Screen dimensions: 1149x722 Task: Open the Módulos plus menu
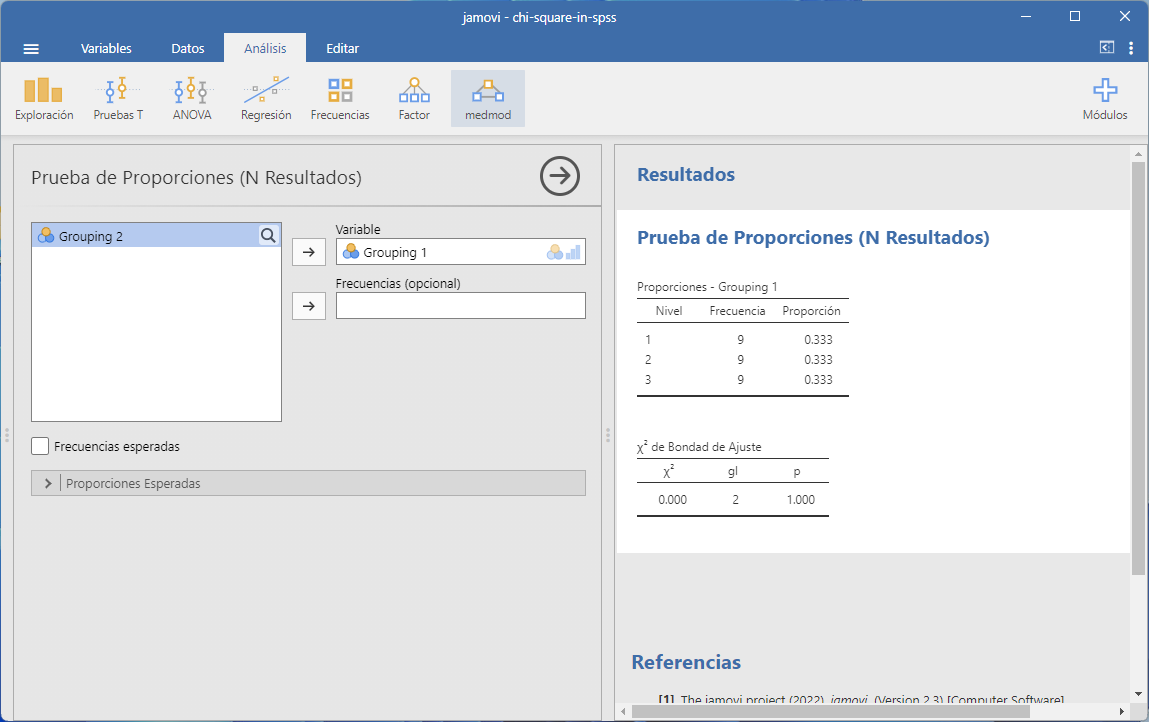[1105, 99]
